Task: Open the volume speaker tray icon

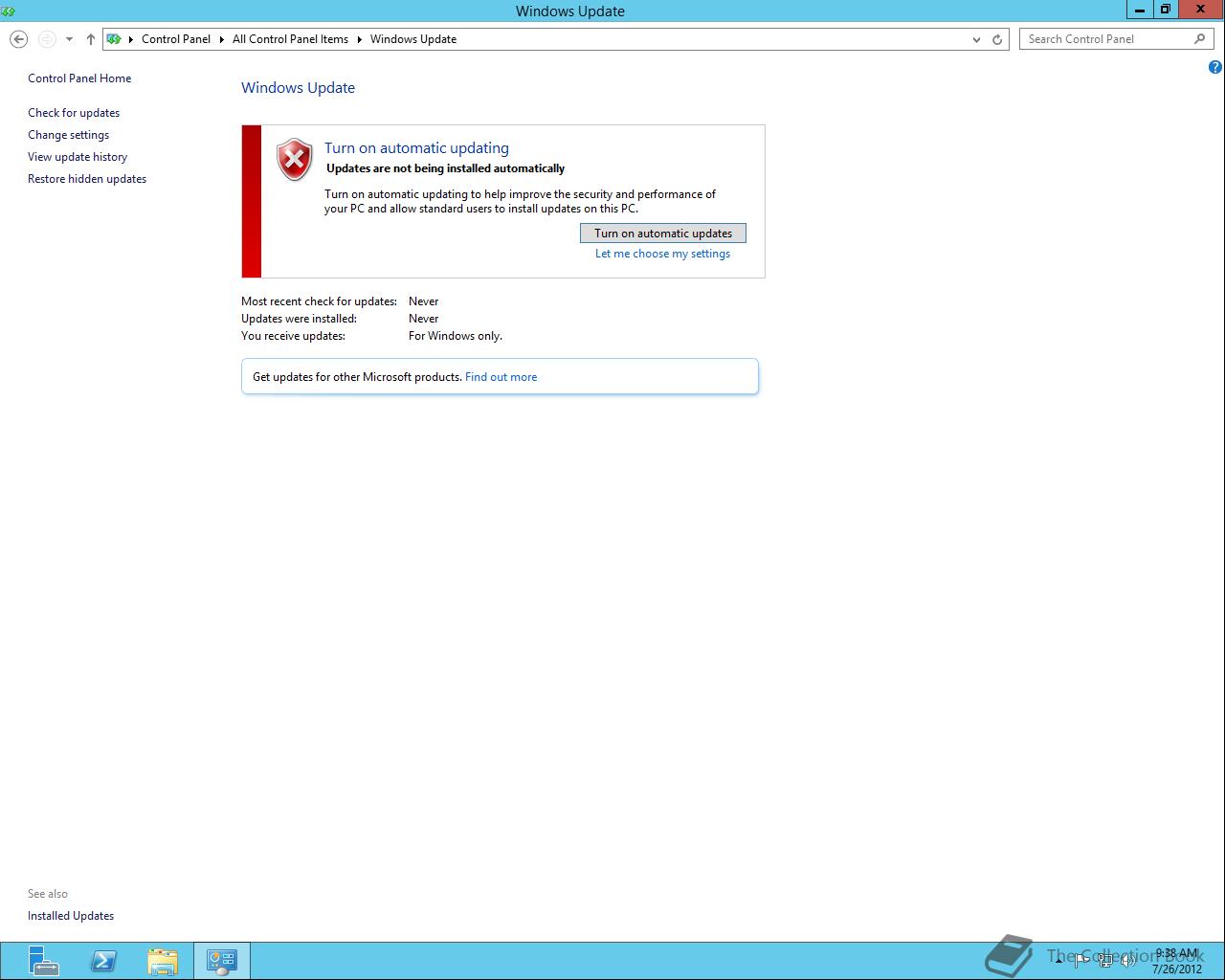Action: pyautogui.click(x=1128, y=960)
